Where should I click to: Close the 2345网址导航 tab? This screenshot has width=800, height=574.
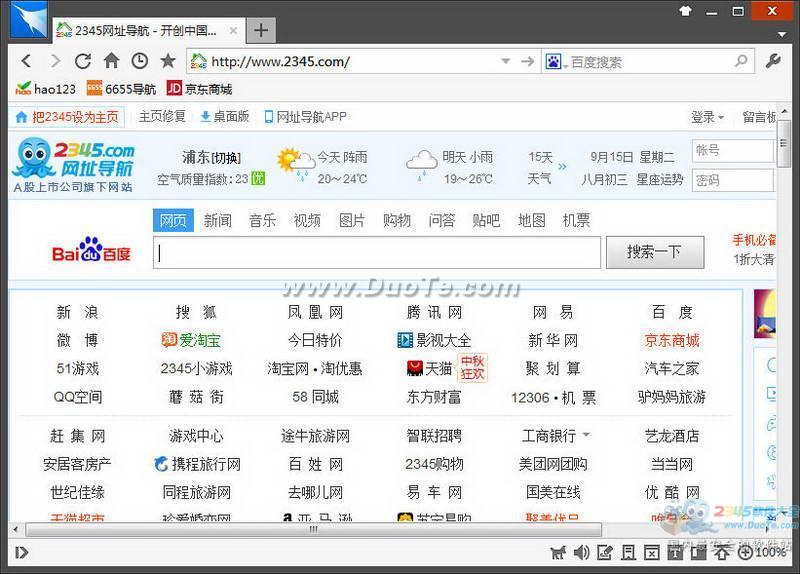click(233, 31)
